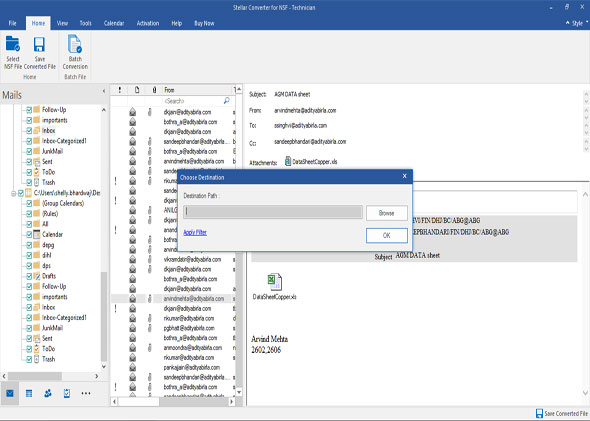Toggle checkbox for (Rules) folder
This screenshot has width=590, height=421.
(x=29, y=214)
